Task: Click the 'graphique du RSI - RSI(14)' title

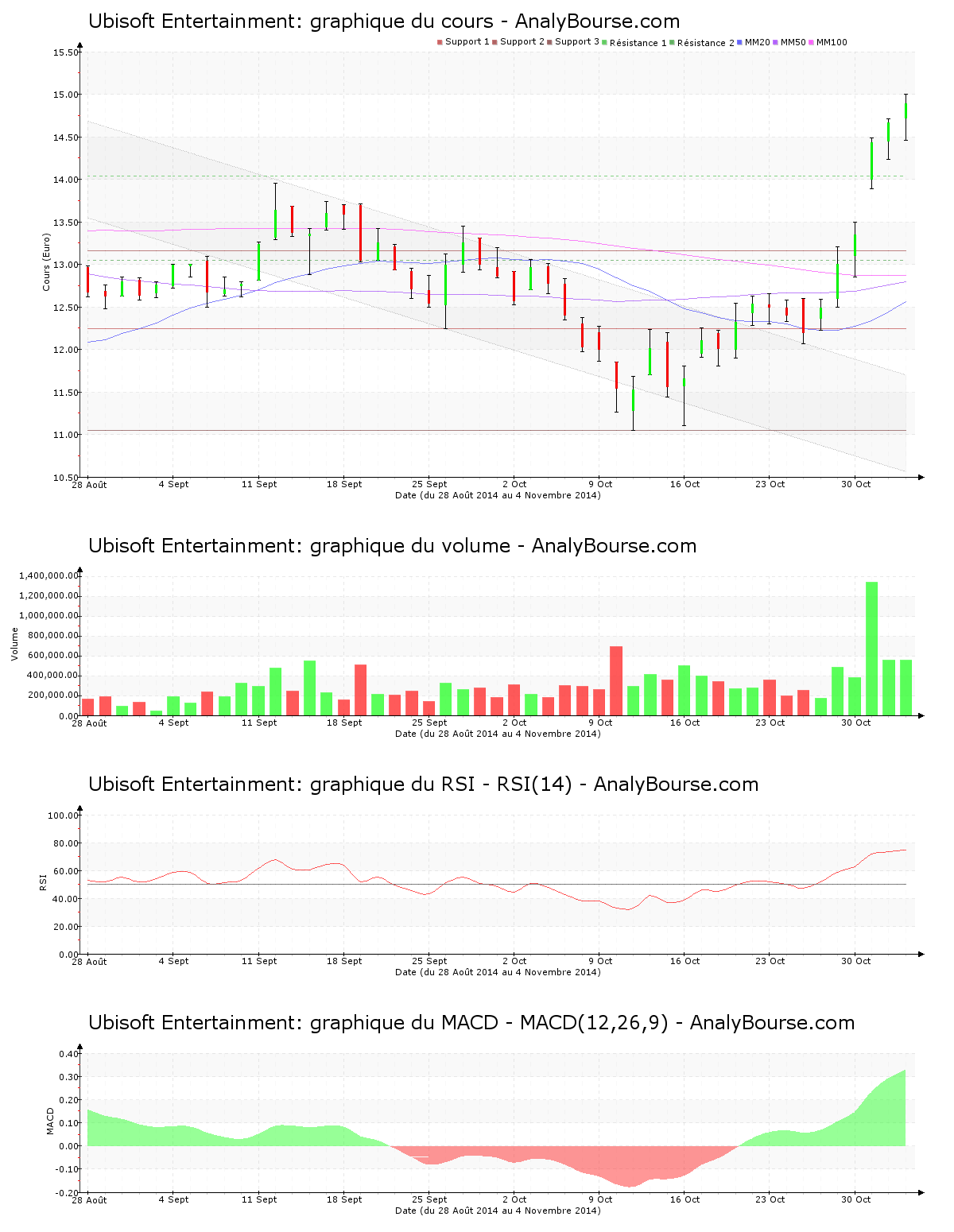Action: 423,785
